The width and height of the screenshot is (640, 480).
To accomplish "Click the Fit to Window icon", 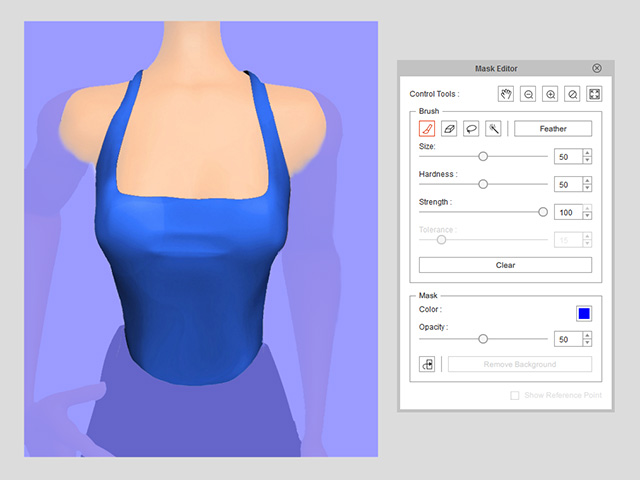I will 594,94.
